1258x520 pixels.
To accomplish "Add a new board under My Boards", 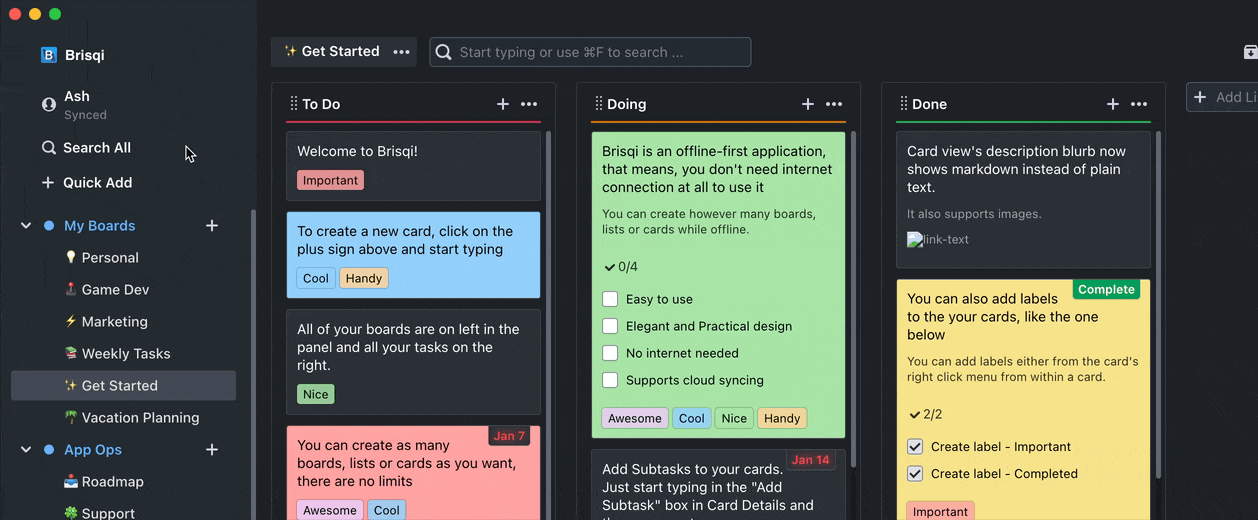I will coord(212,226).
